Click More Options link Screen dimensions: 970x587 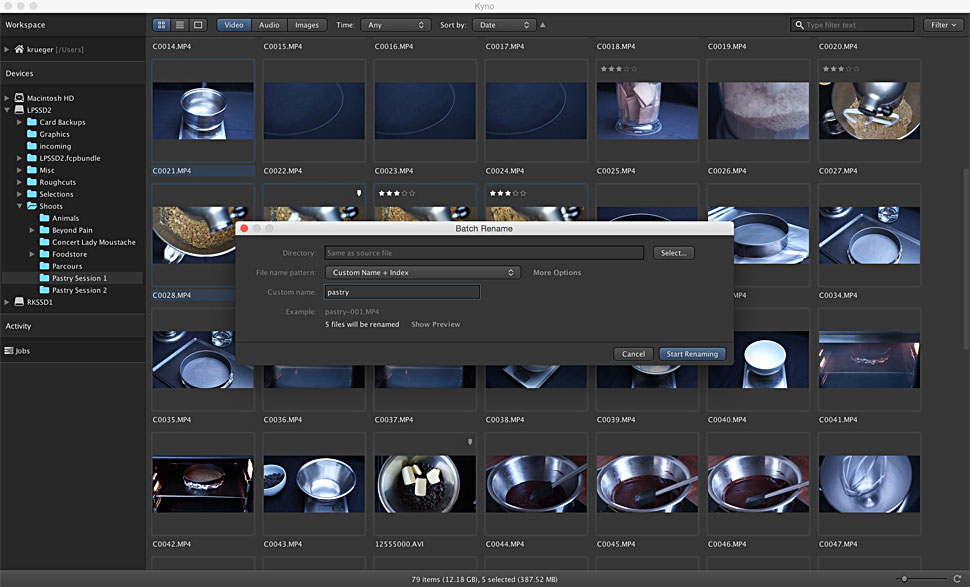click(x=557, y=273)
